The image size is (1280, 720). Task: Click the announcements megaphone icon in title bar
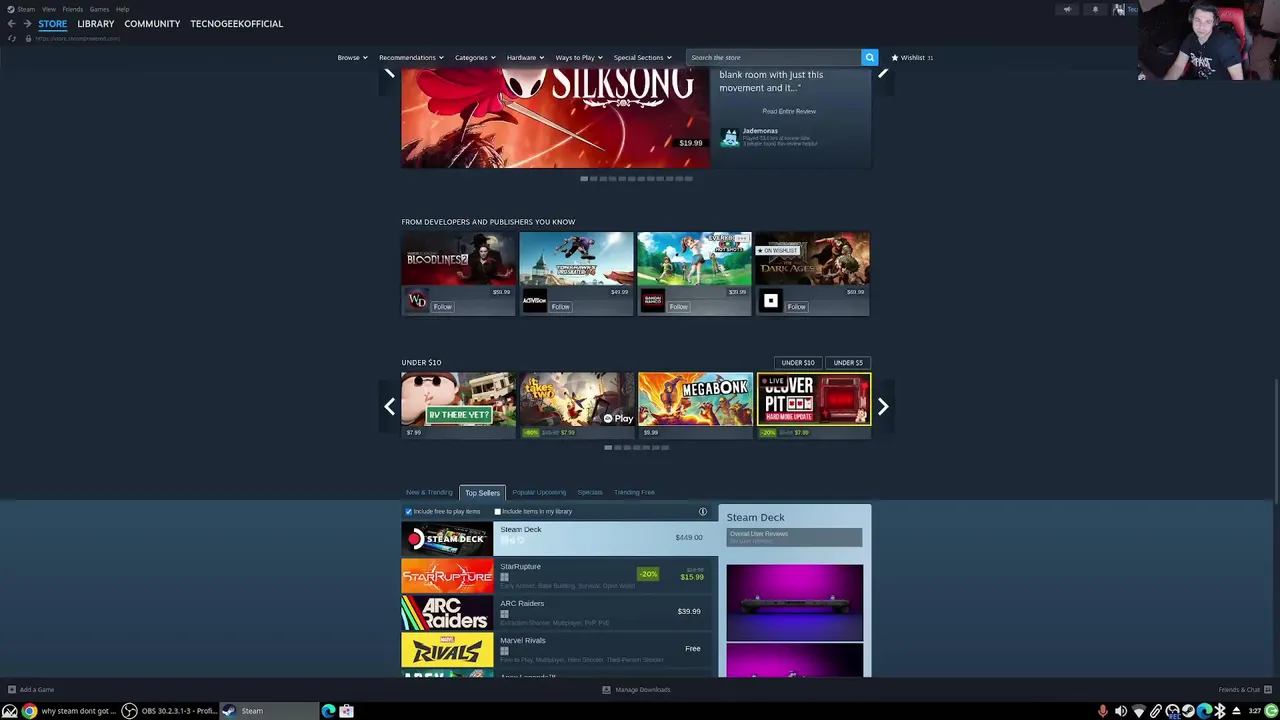pyautogui.click(x=1067, y=9)
